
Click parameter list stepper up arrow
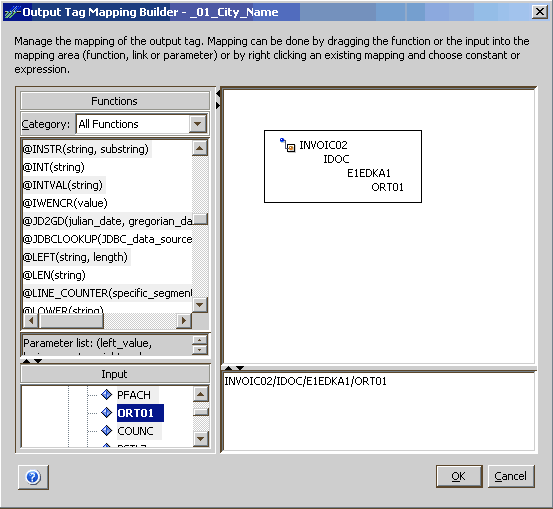200,340
